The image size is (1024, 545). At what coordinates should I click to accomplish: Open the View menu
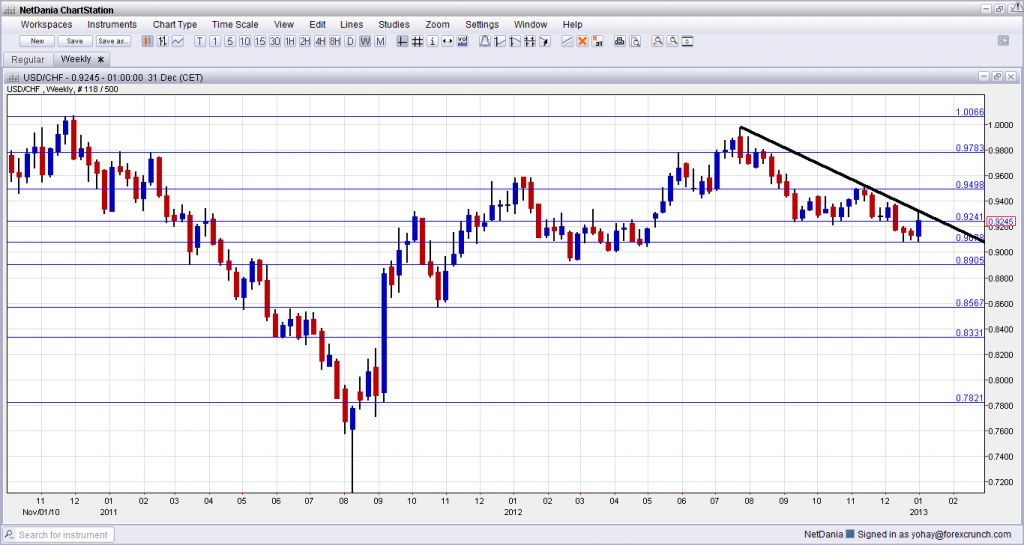pos(283,24)
